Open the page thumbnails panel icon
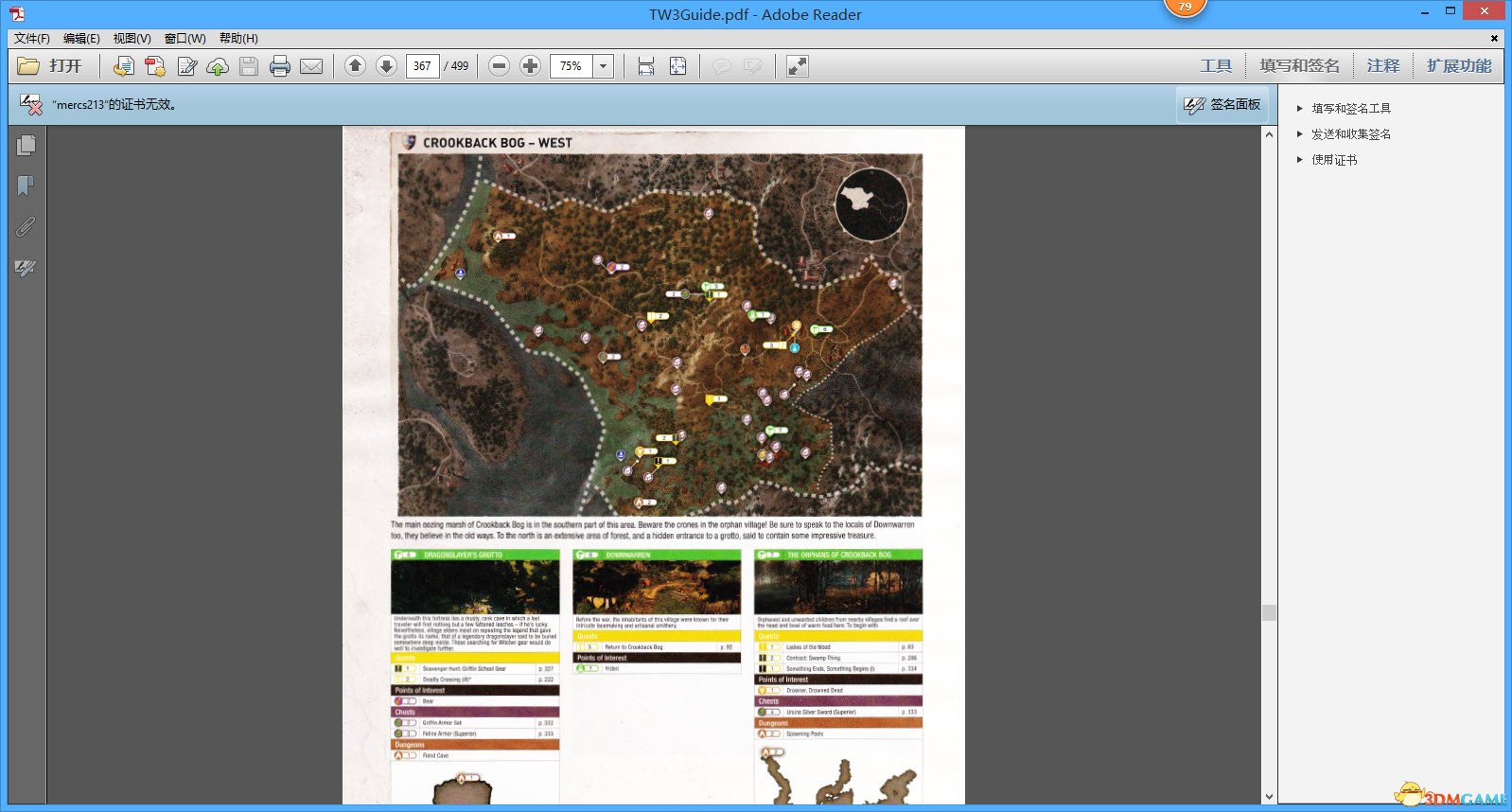The image size is (1512, 812). coord(26,145)
